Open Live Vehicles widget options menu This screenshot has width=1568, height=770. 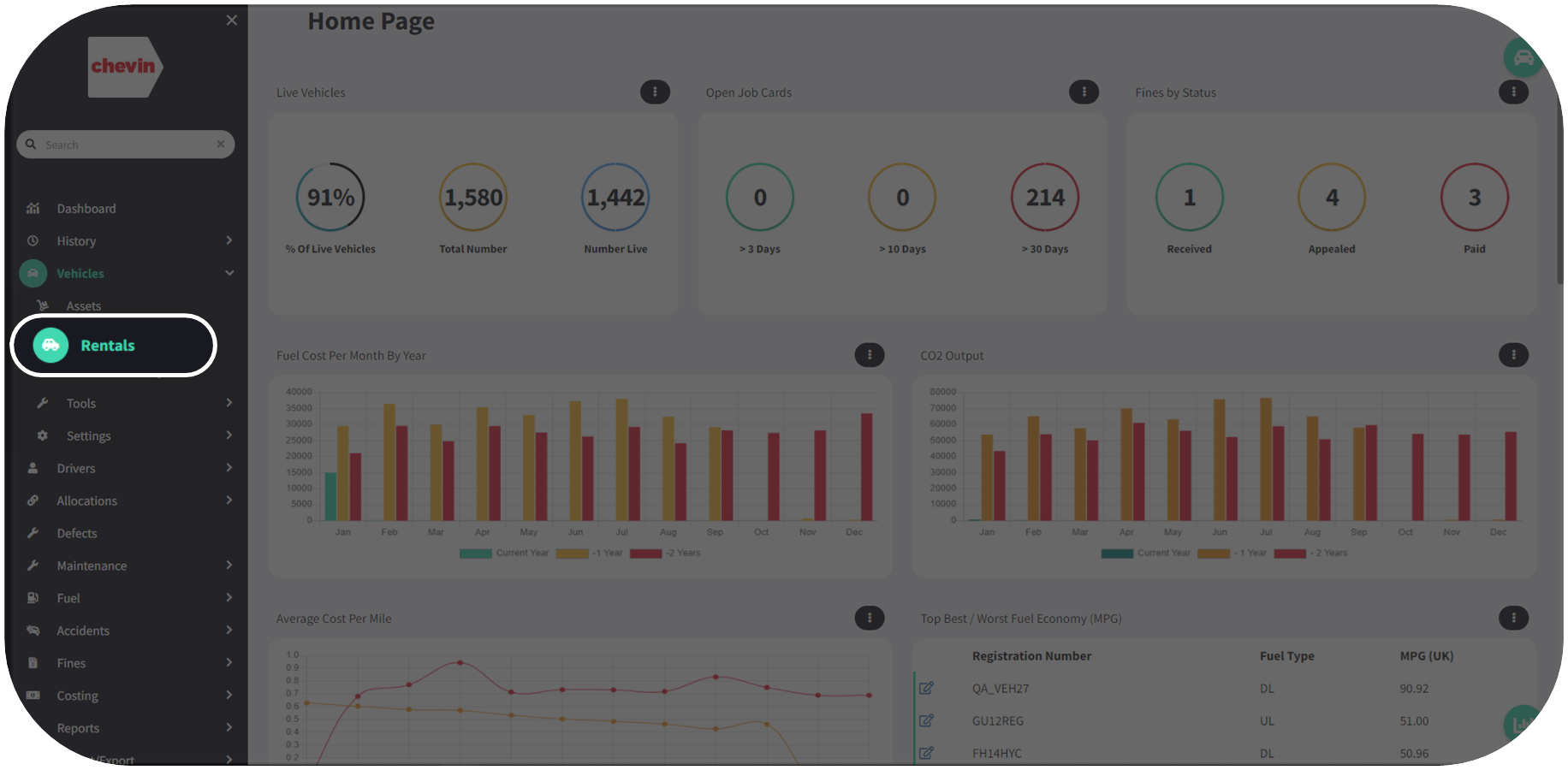tap(655, 92)
